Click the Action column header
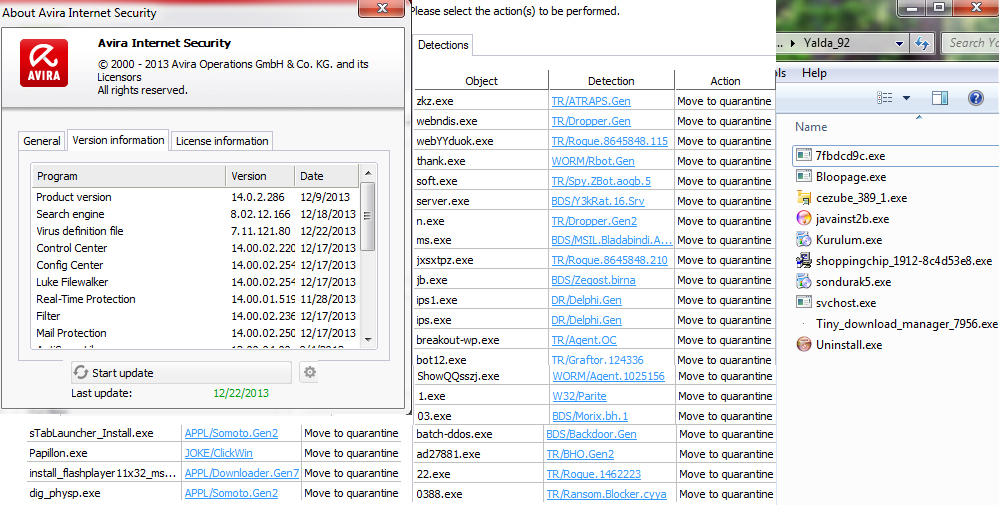The image size is (999, 505). pyautogui.click(x=725, y=81)
